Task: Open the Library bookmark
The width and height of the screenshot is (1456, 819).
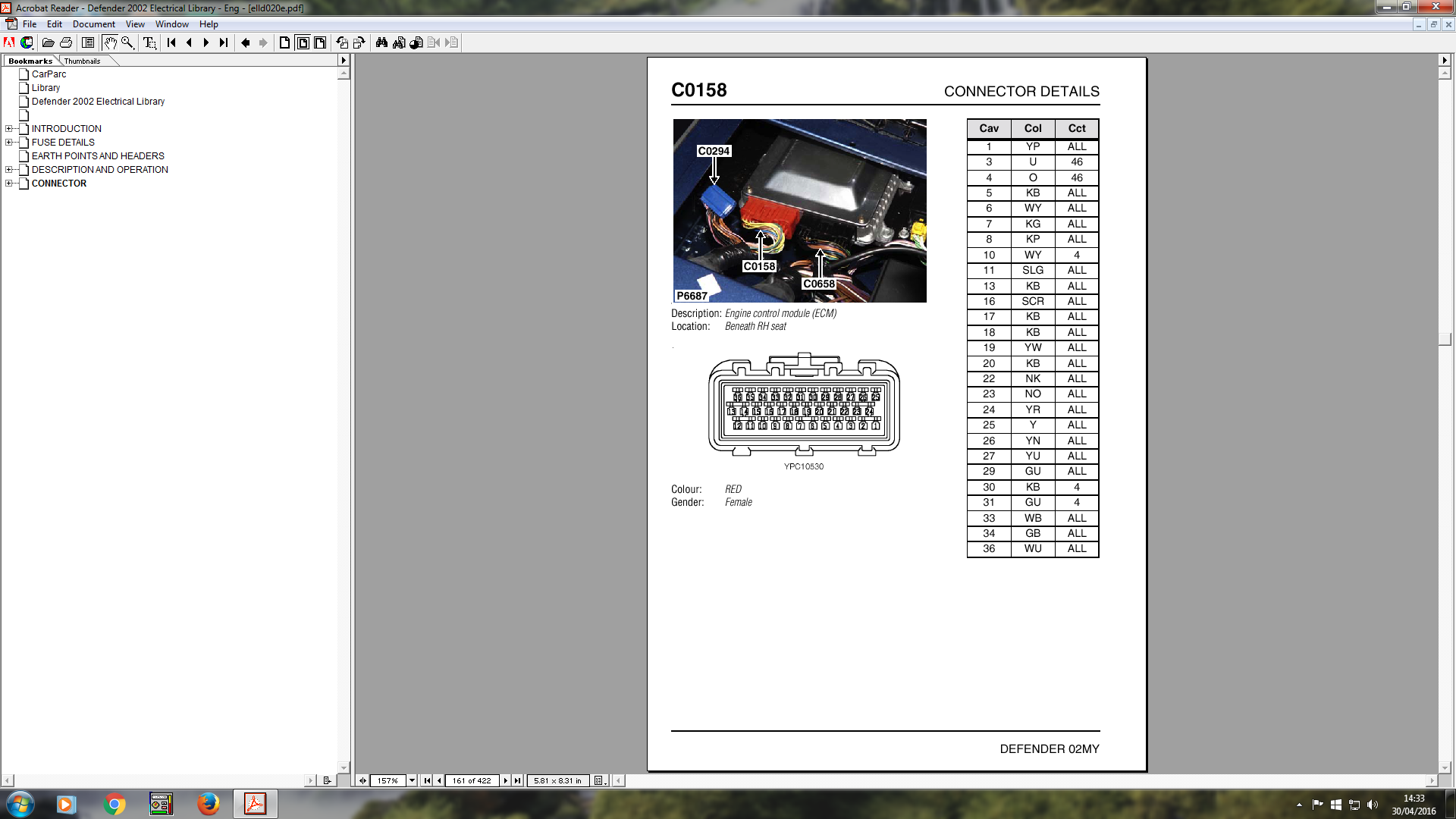Action: [45, 88]
